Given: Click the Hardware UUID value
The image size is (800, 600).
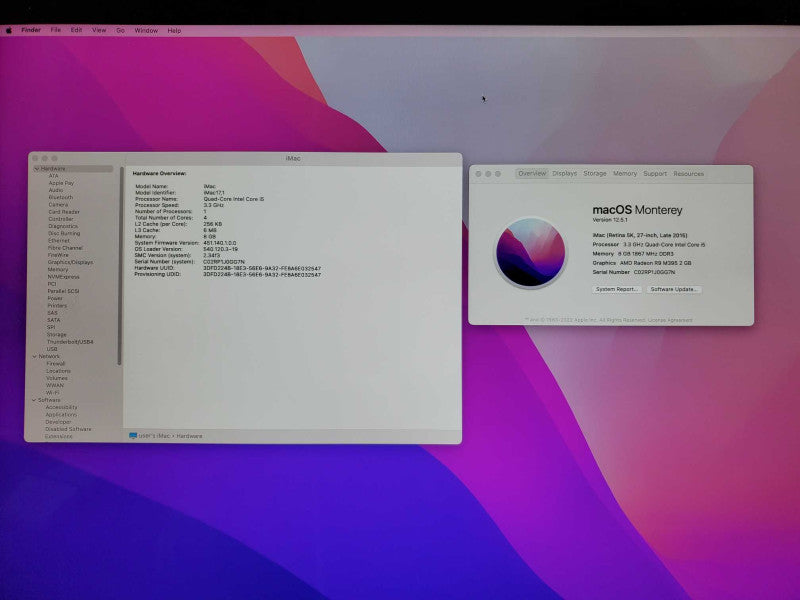Looking at the screenshot, I should (262, 268).
